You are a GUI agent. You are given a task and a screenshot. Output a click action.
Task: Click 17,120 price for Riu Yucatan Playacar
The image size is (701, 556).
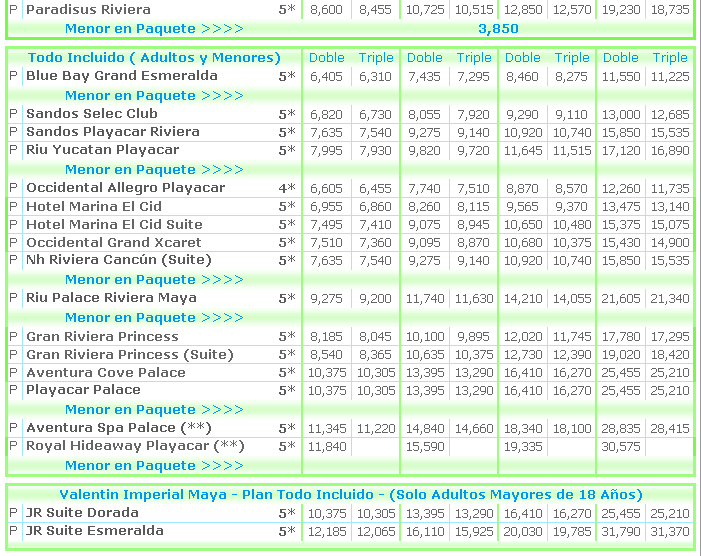621,151
